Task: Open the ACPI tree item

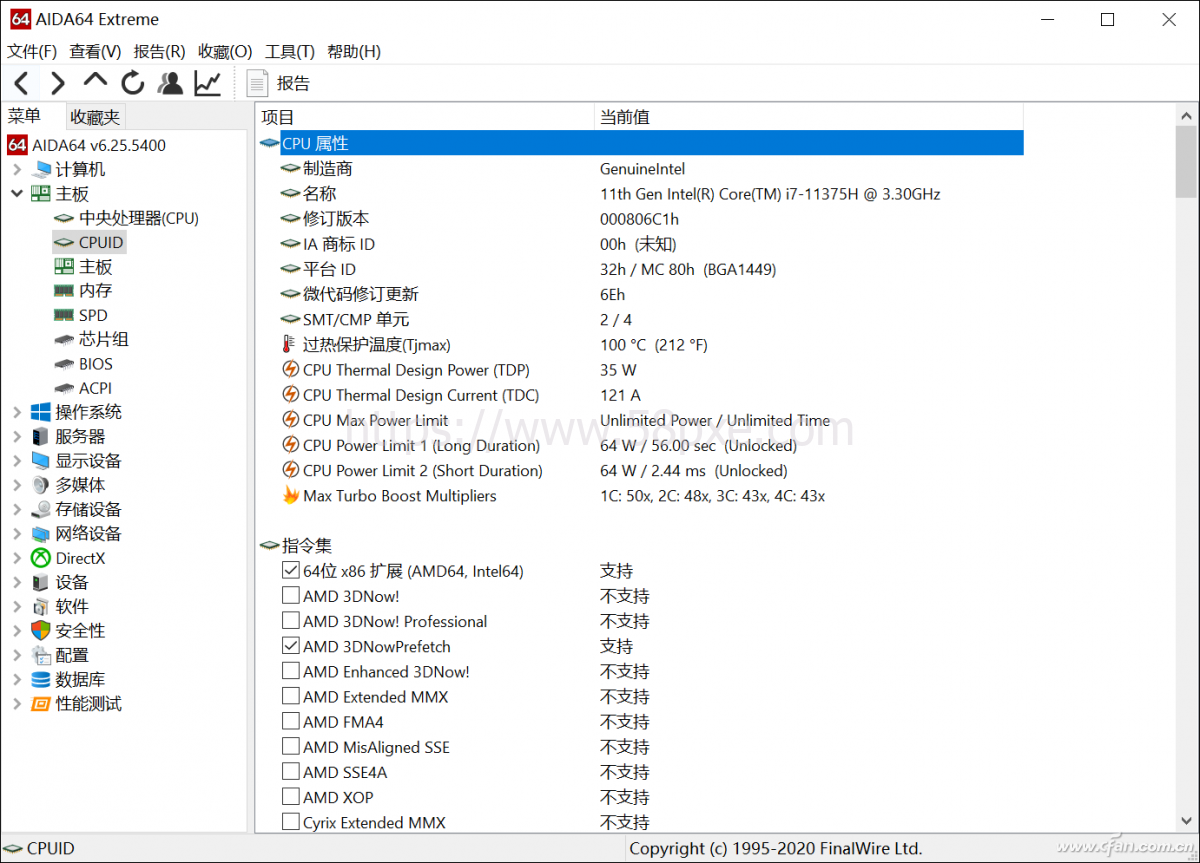Action: 96,388
